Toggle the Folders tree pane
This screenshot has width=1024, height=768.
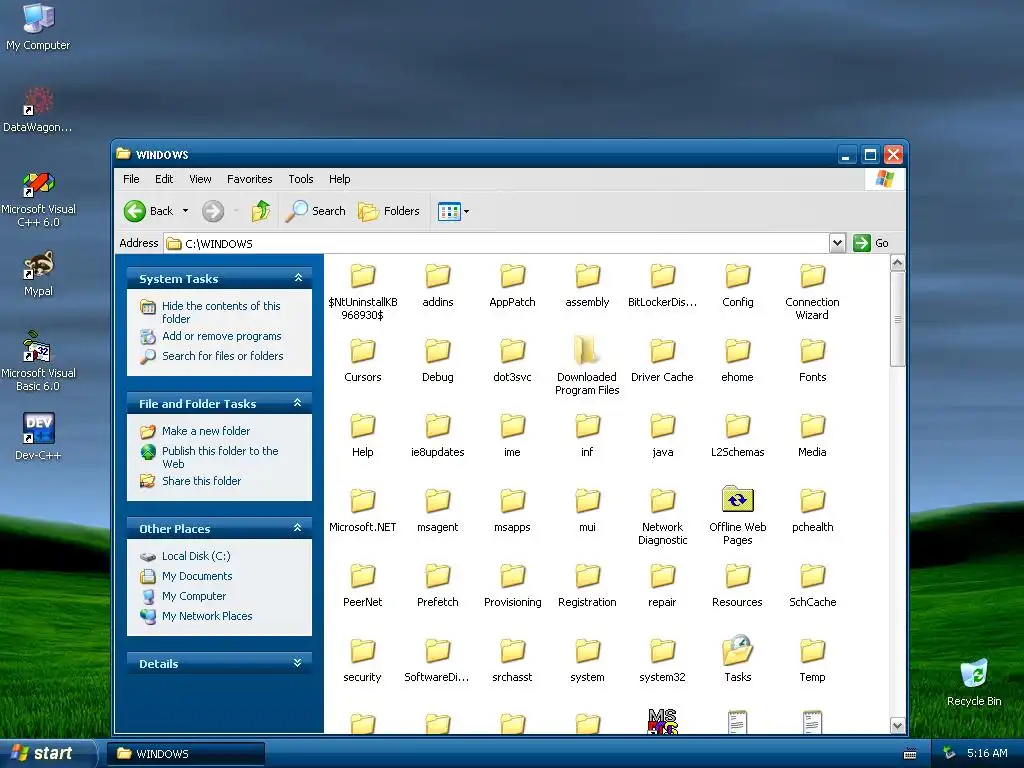click(x=389, y=211)
